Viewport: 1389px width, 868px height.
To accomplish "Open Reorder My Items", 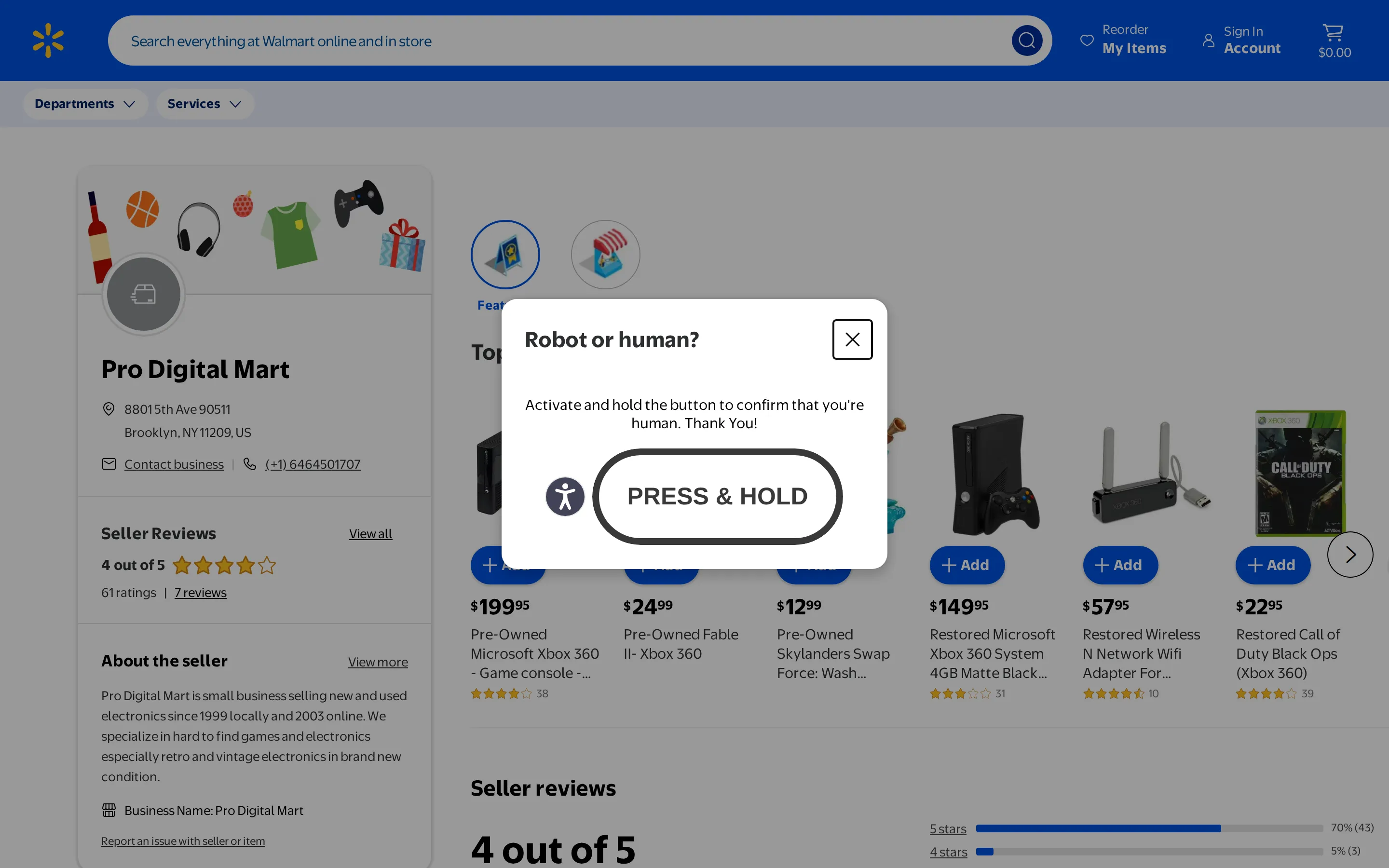I will coord(1123,40).
